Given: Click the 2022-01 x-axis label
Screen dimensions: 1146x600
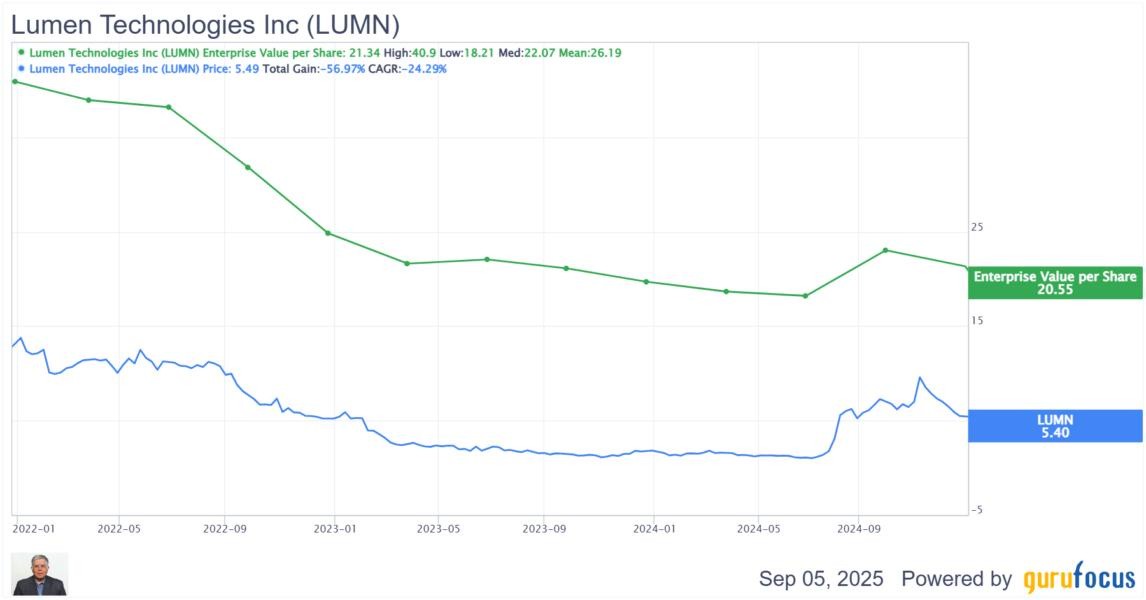Looking at the screenshot, I should (x=34, y=528).
